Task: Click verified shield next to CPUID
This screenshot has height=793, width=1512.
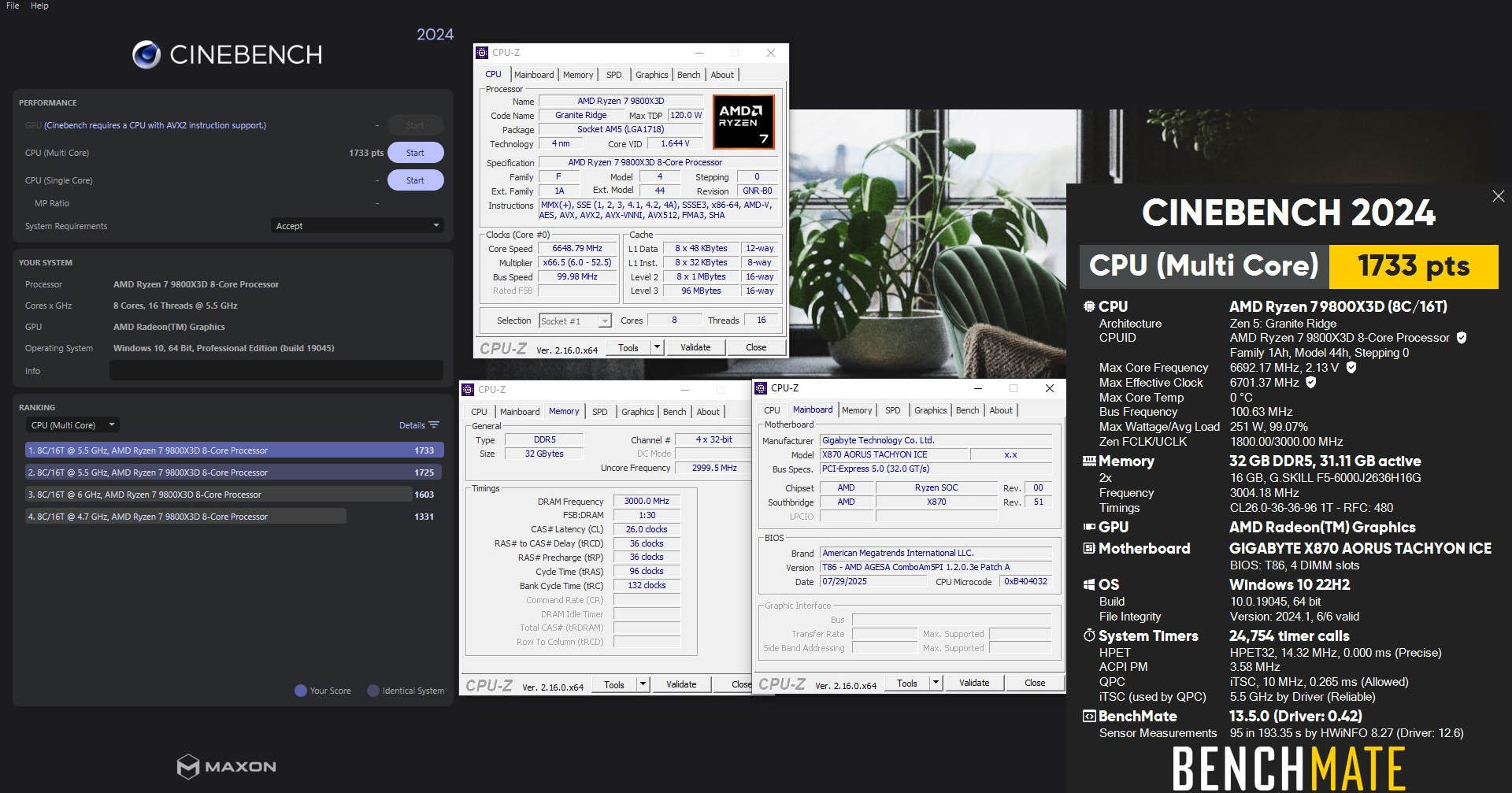Action: tap(1462, 338)
